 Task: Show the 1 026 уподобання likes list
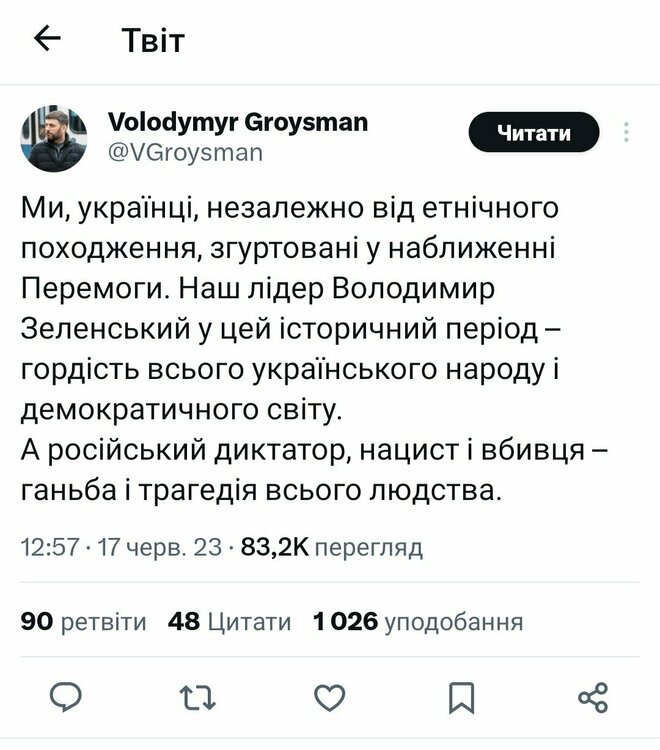418,622
